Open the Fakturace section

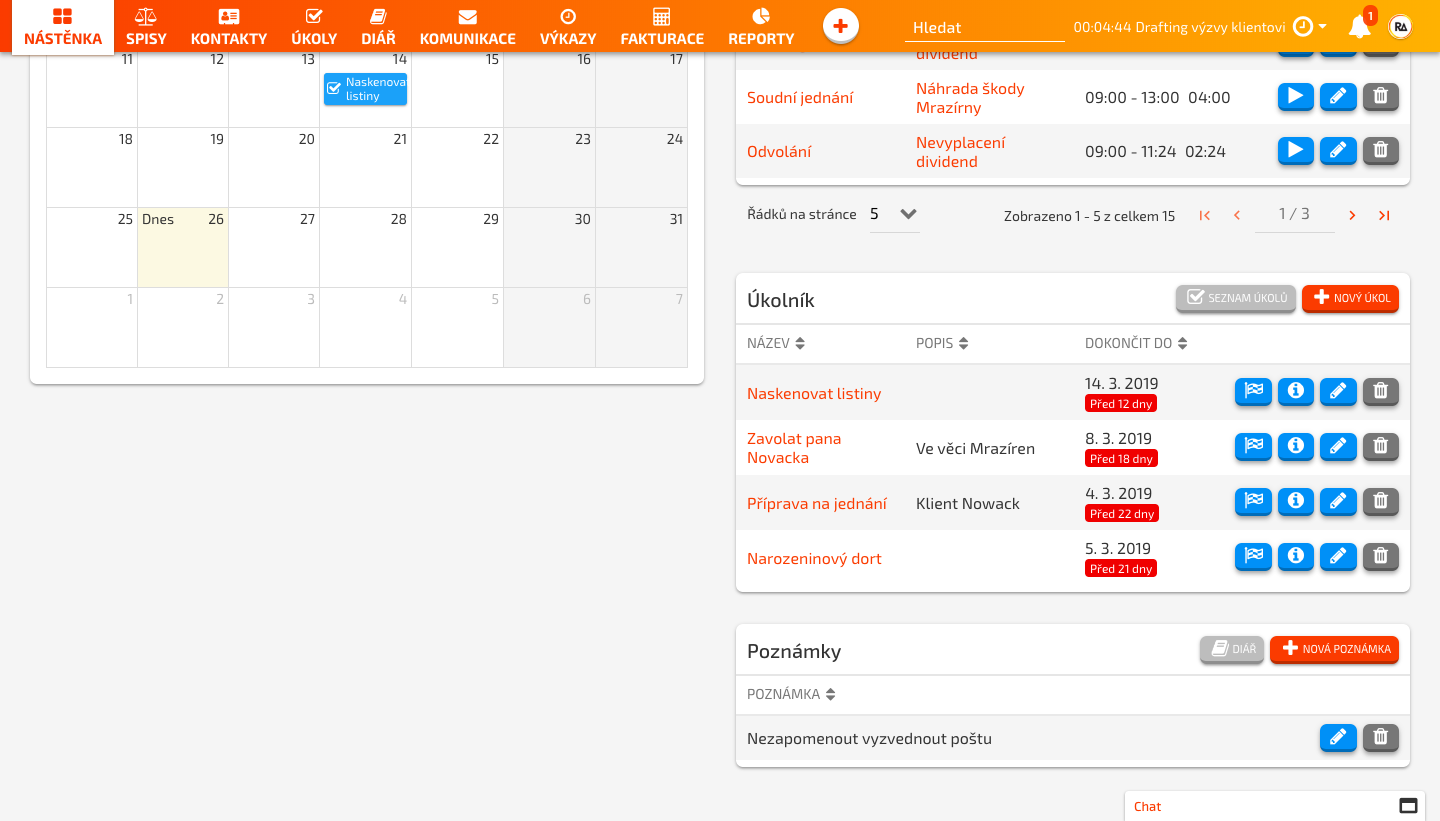click(x=662, y=27)
